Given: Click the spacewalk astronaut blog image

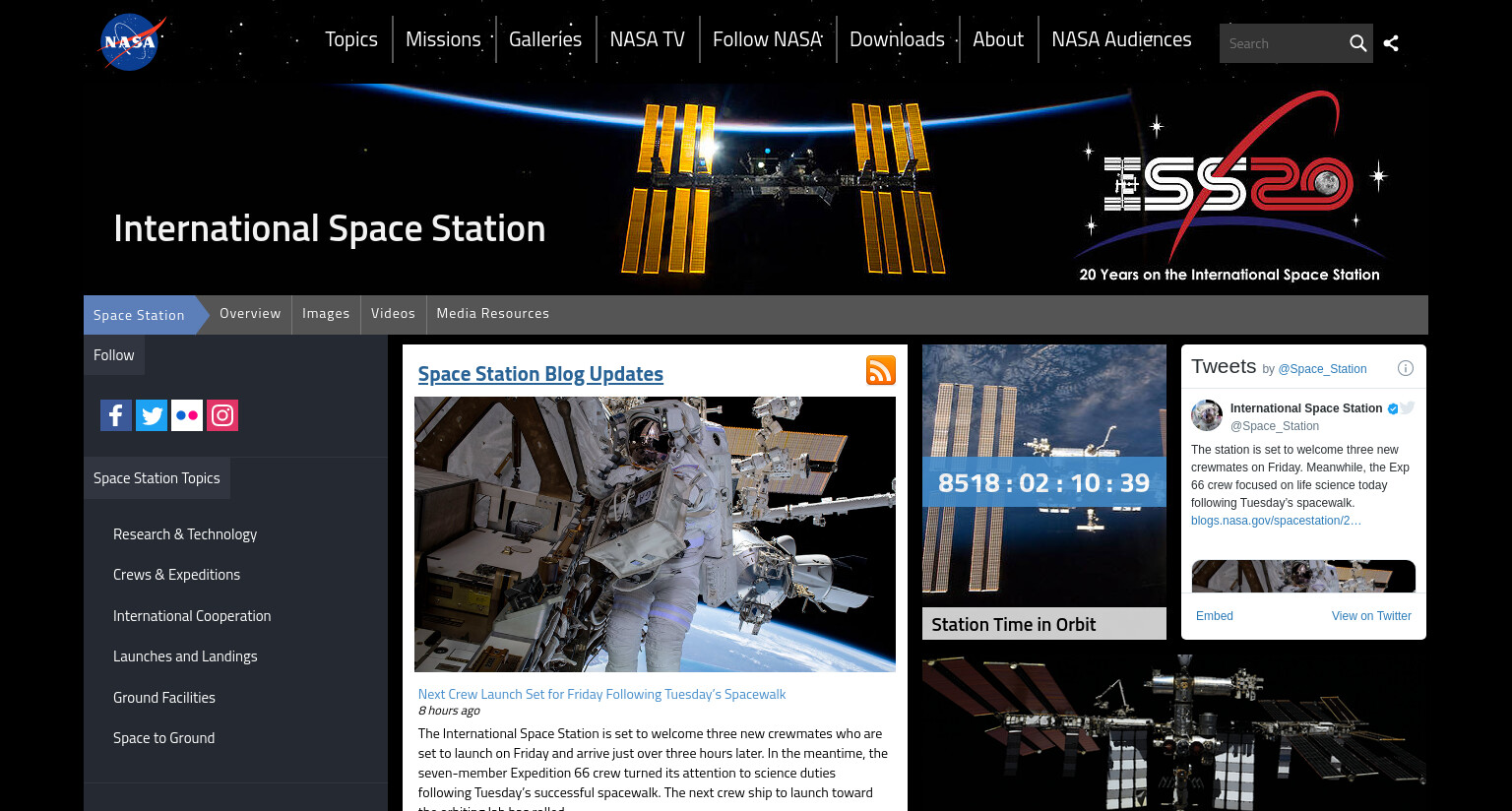Looking at the screenshot, I should click(x=655, y=534).
